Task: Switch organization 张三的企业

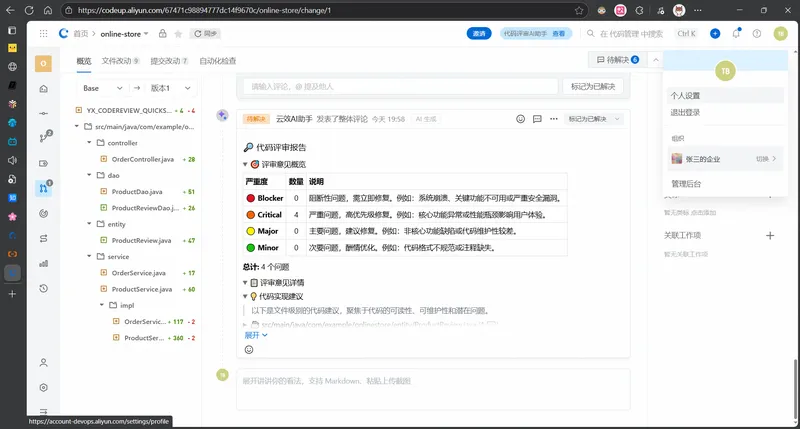Action: 725,159
